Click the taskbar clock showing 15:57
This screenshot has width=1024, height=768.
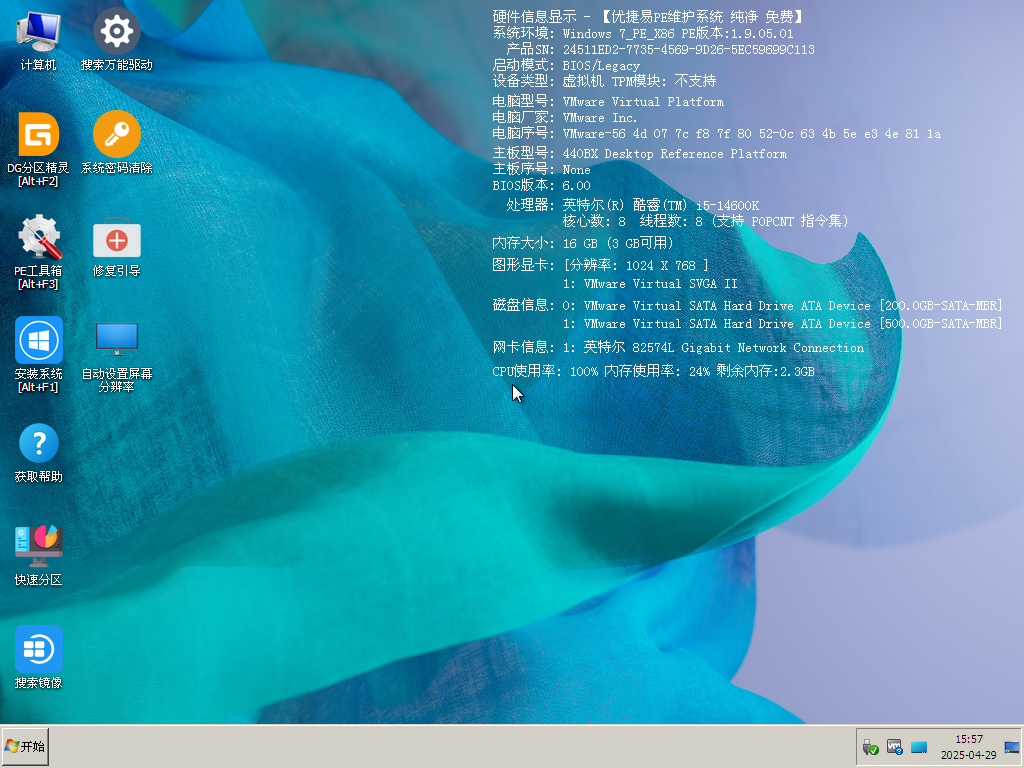[968, 747]
